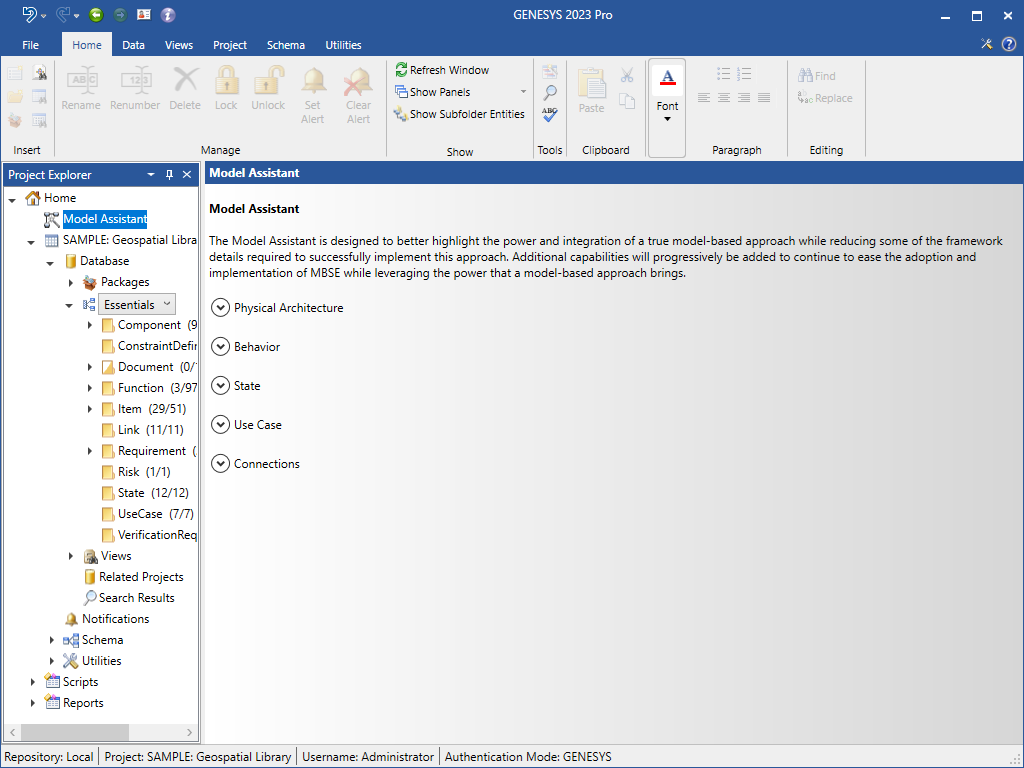Expand the Packages tree node

(71, 283)
